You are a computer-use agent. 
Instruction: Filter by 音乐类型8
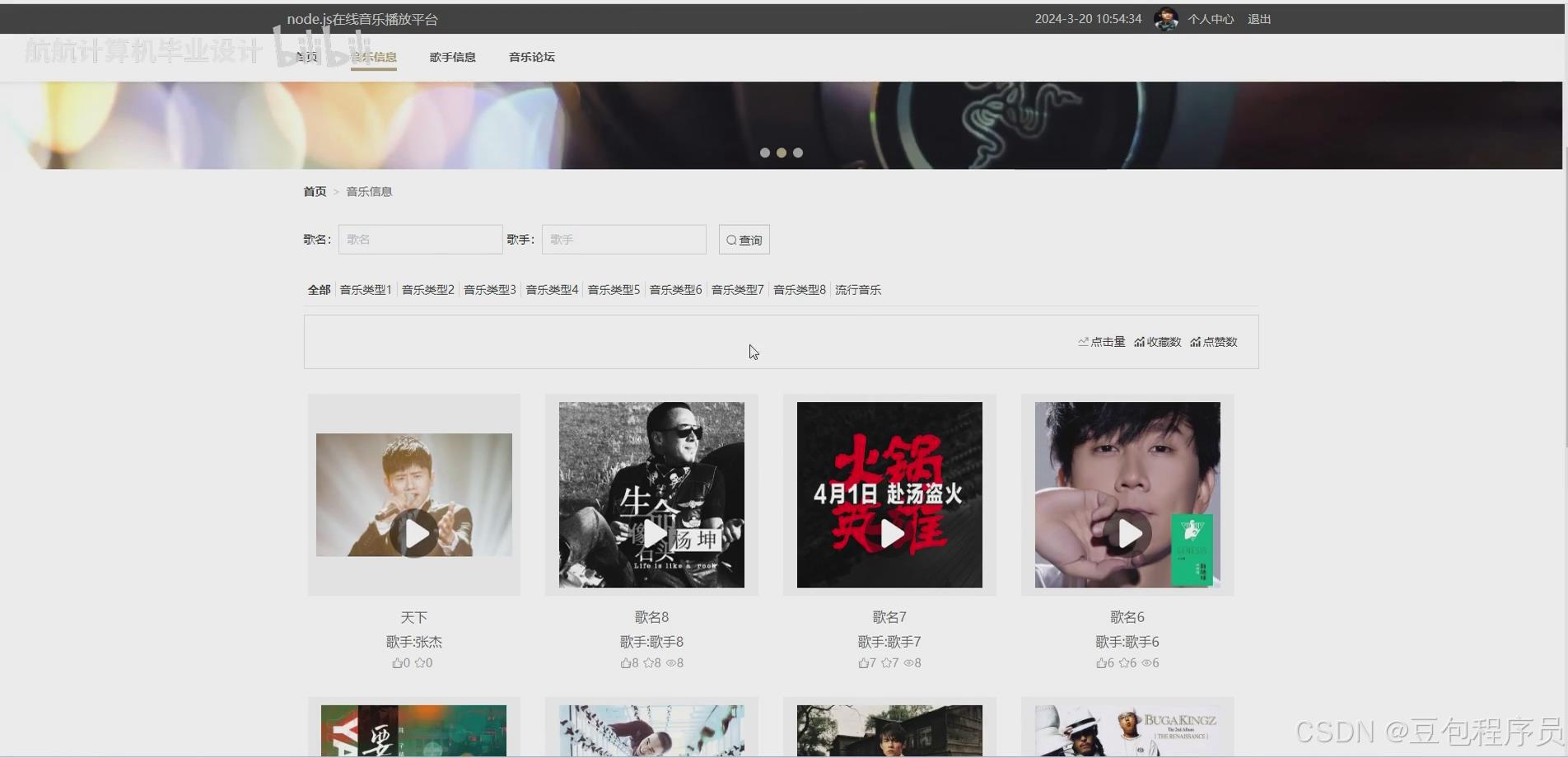pyautogui.click(x=800, y=290)
